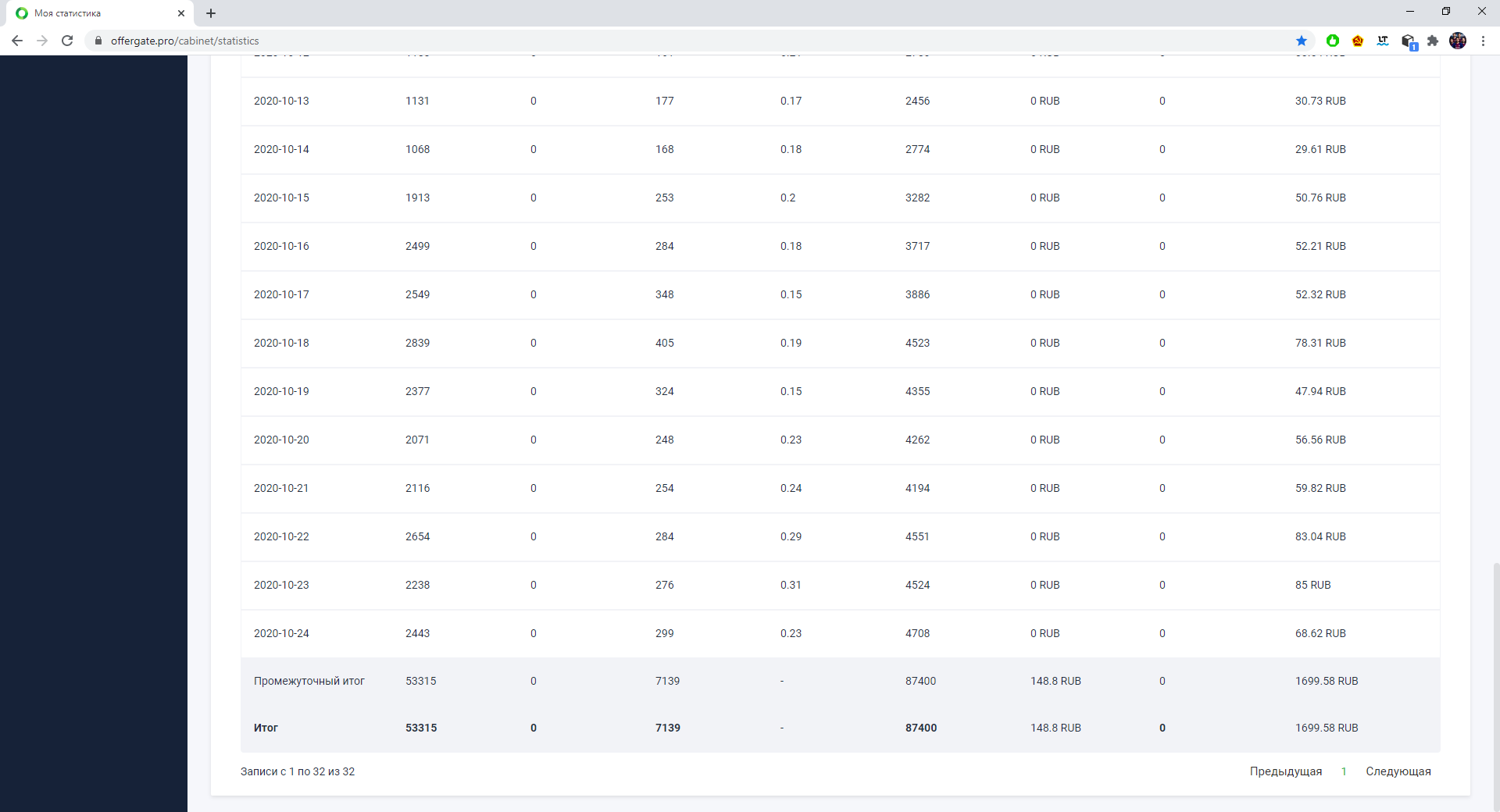Open the green thumbs-up extension
This screenshot has height=812, width=1500.
1333,41
